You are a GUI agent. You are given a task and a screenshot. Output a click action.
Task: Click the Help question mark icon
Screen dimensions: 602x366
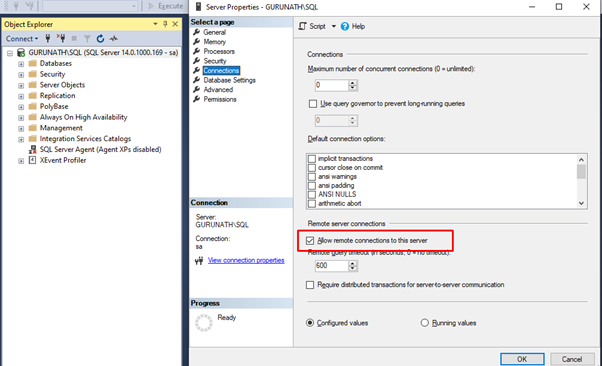pos(345,26)
